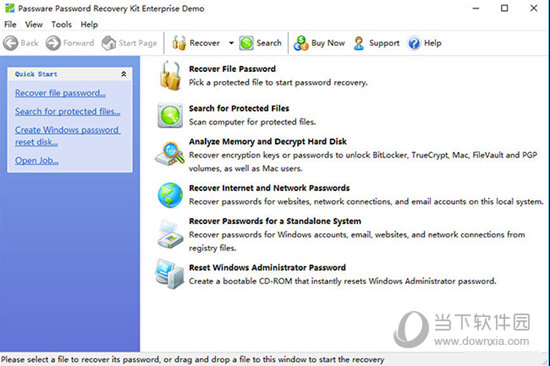The width and height of the screenshot is (550, 366).
Task: Click Create Windows password reset disk link
Action: click(x=67, y=136)
